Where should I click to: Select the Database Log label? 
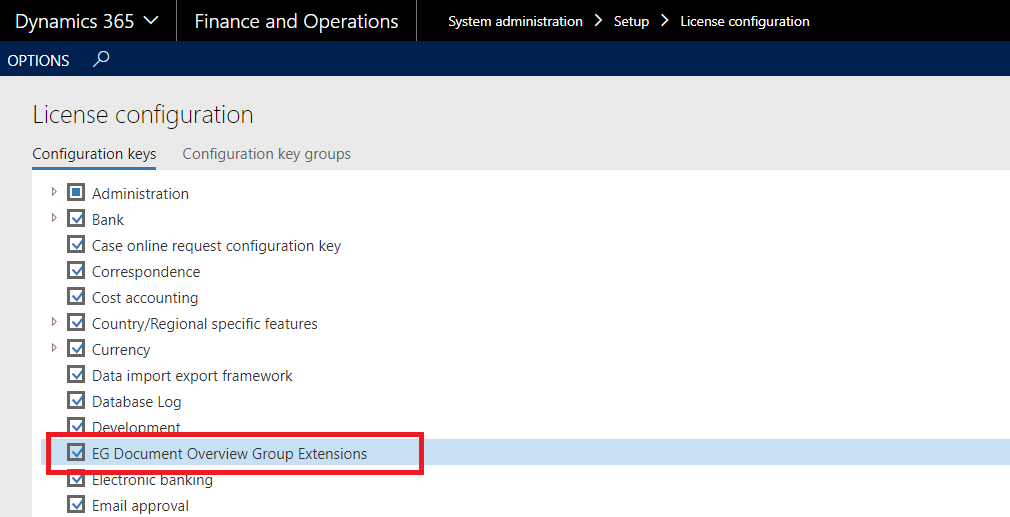(137, 402)
